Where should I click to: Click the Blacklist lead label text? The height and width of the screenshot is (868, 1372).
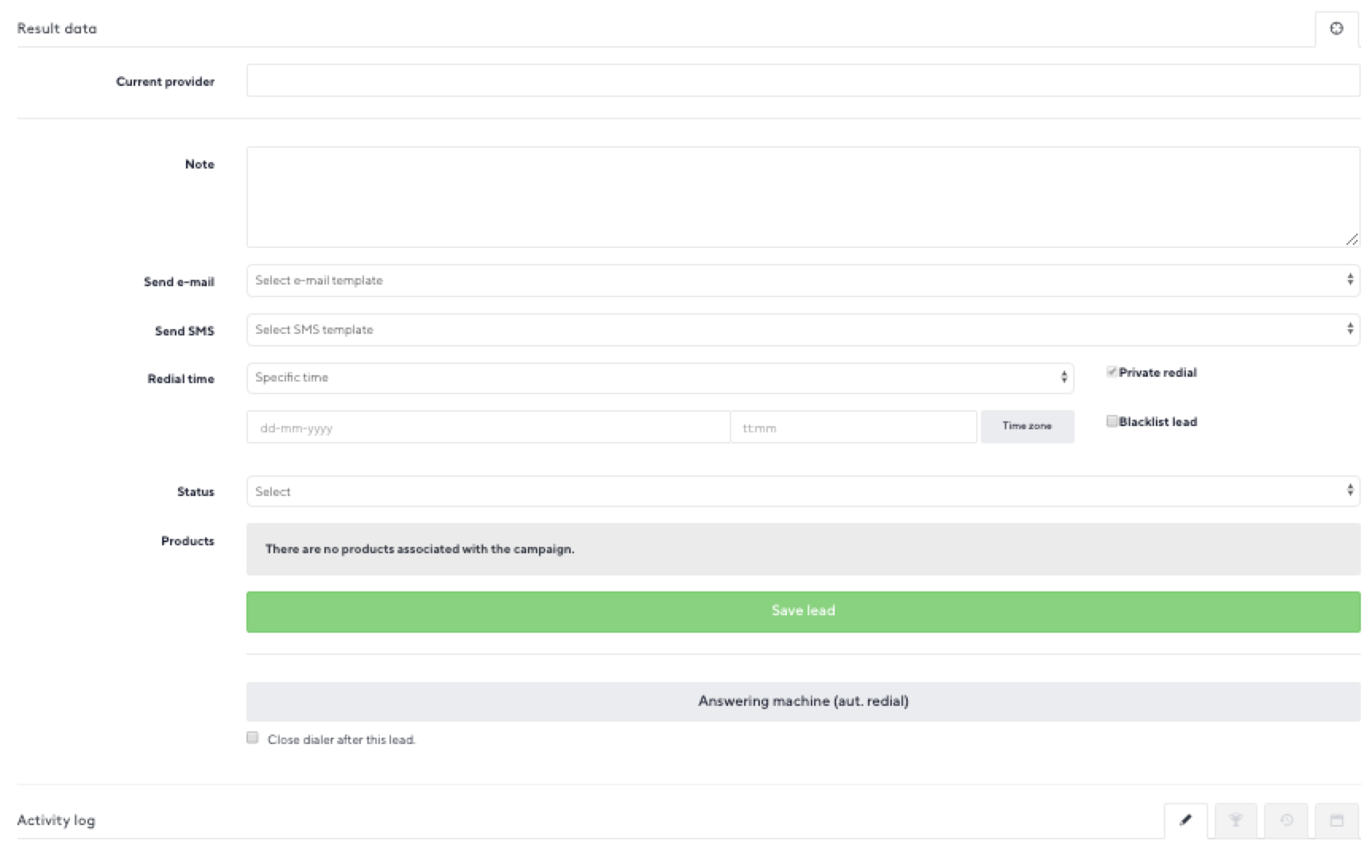coord(1157,422)
